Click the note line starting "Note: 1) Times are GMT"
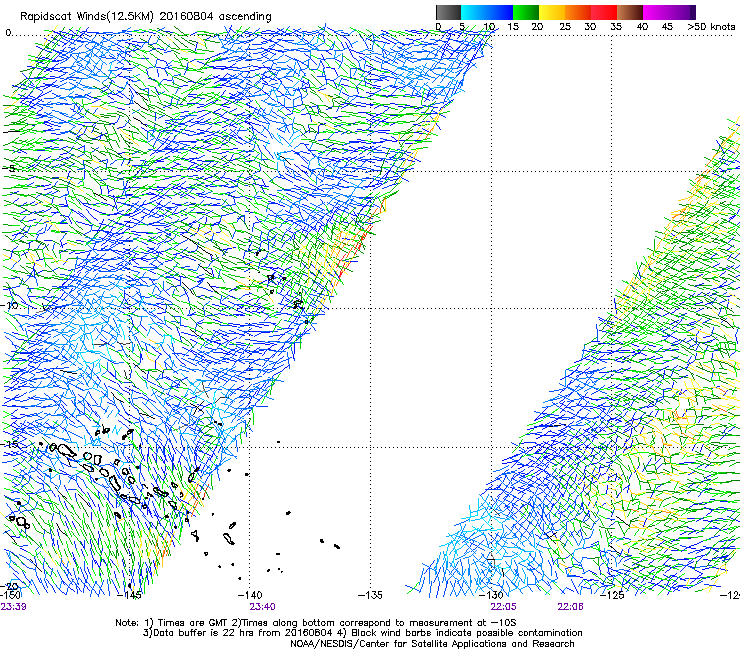740x650 pixels. click(x=316, y=623)
